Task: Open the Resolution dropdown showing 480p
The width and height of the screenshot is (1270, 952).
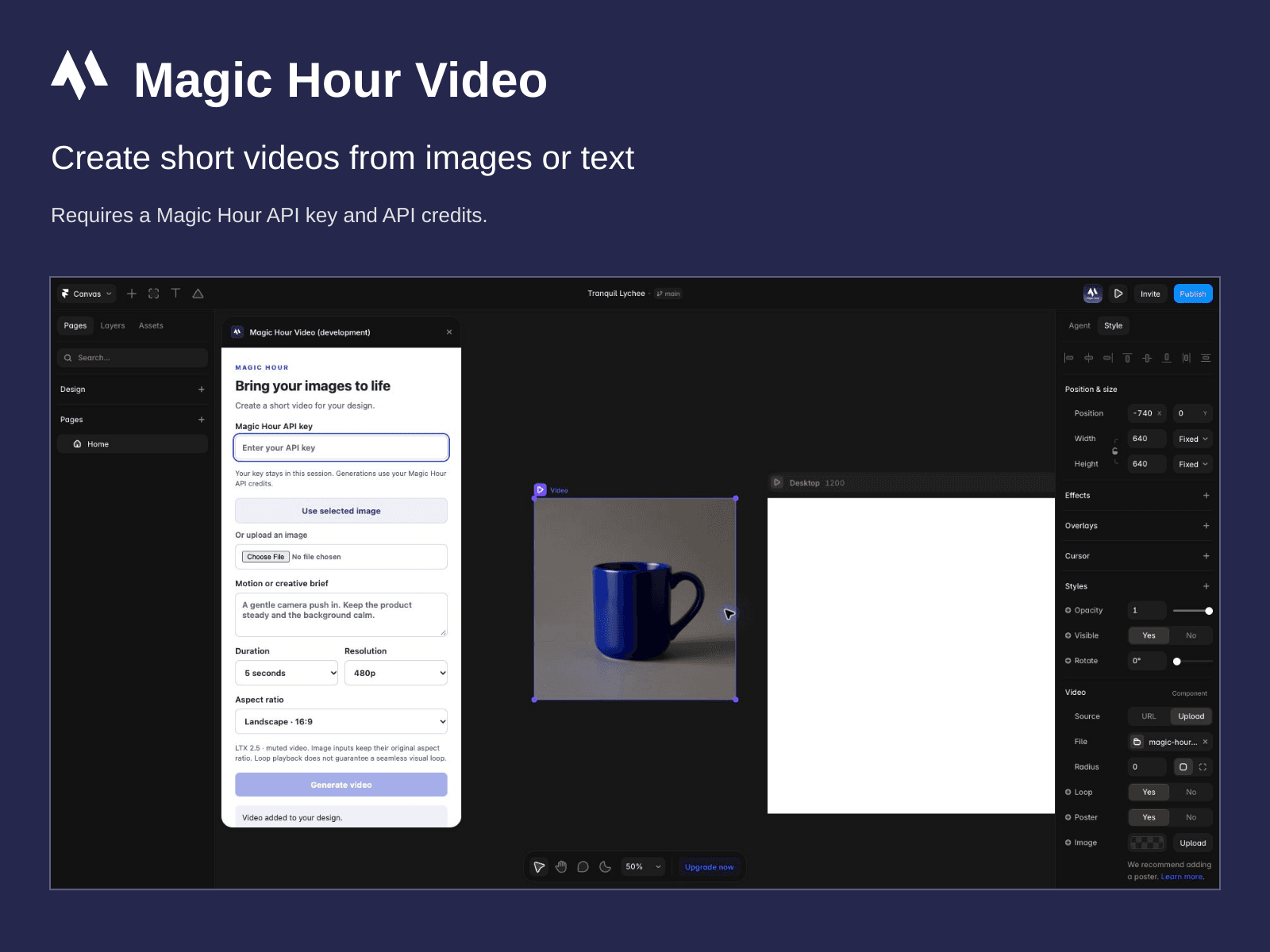Action: pos(396,673)
